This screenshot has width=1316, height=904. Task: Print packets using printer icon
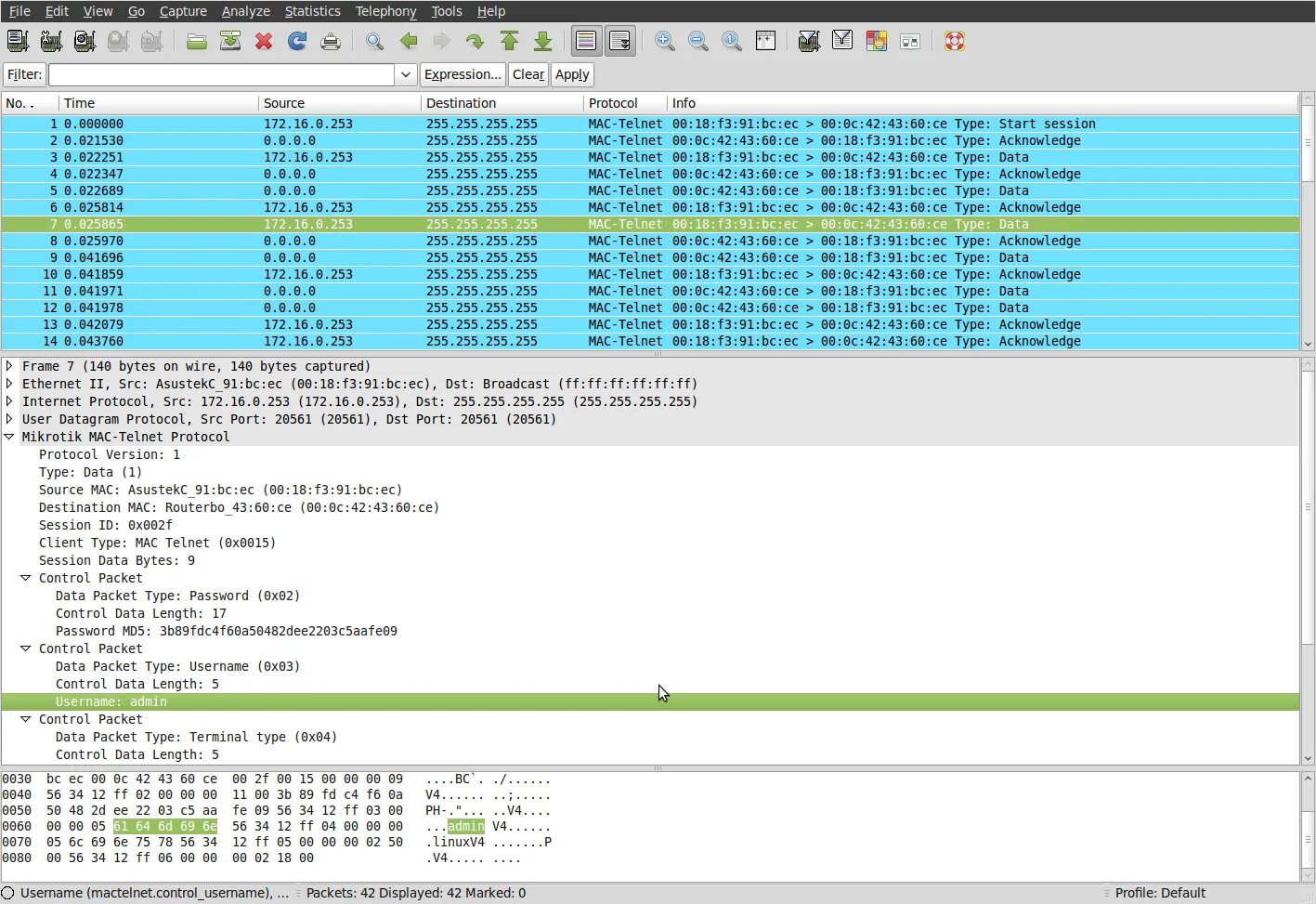(x=331, y=41)
